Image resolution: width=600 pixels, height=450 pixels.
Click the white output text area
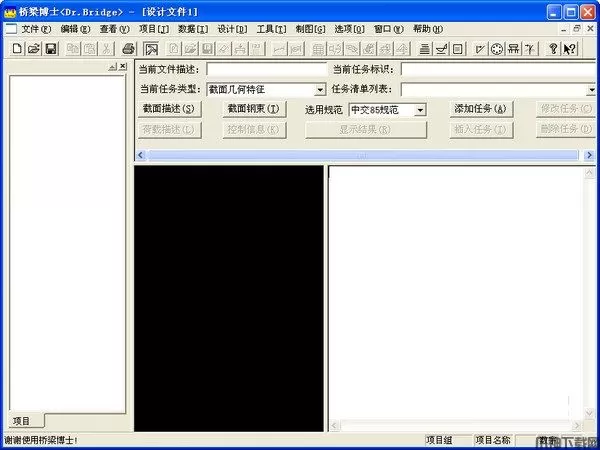pyautogui.click(x=456, y=293)
